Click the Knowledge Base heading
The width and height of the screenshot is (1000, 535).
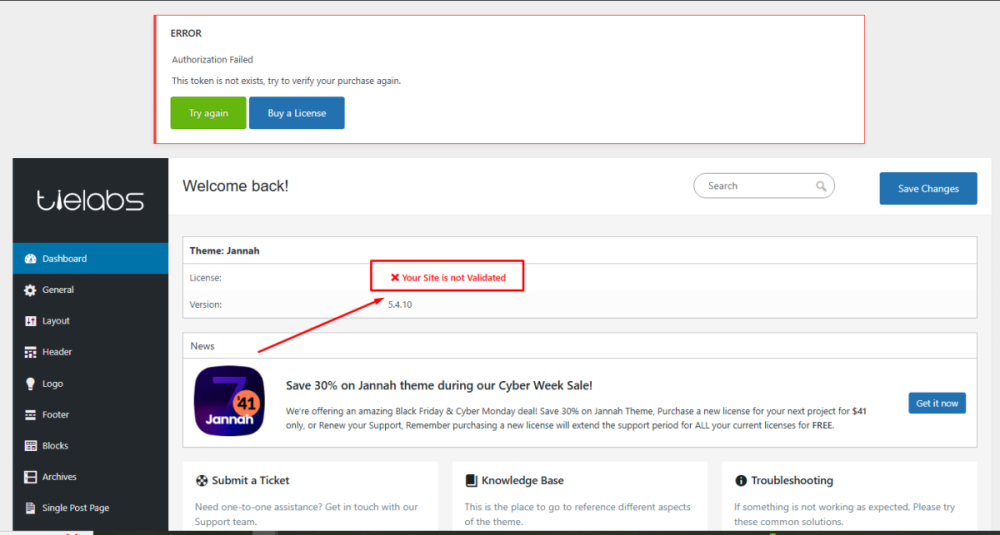pyautogui.click(x=522, y=480)
